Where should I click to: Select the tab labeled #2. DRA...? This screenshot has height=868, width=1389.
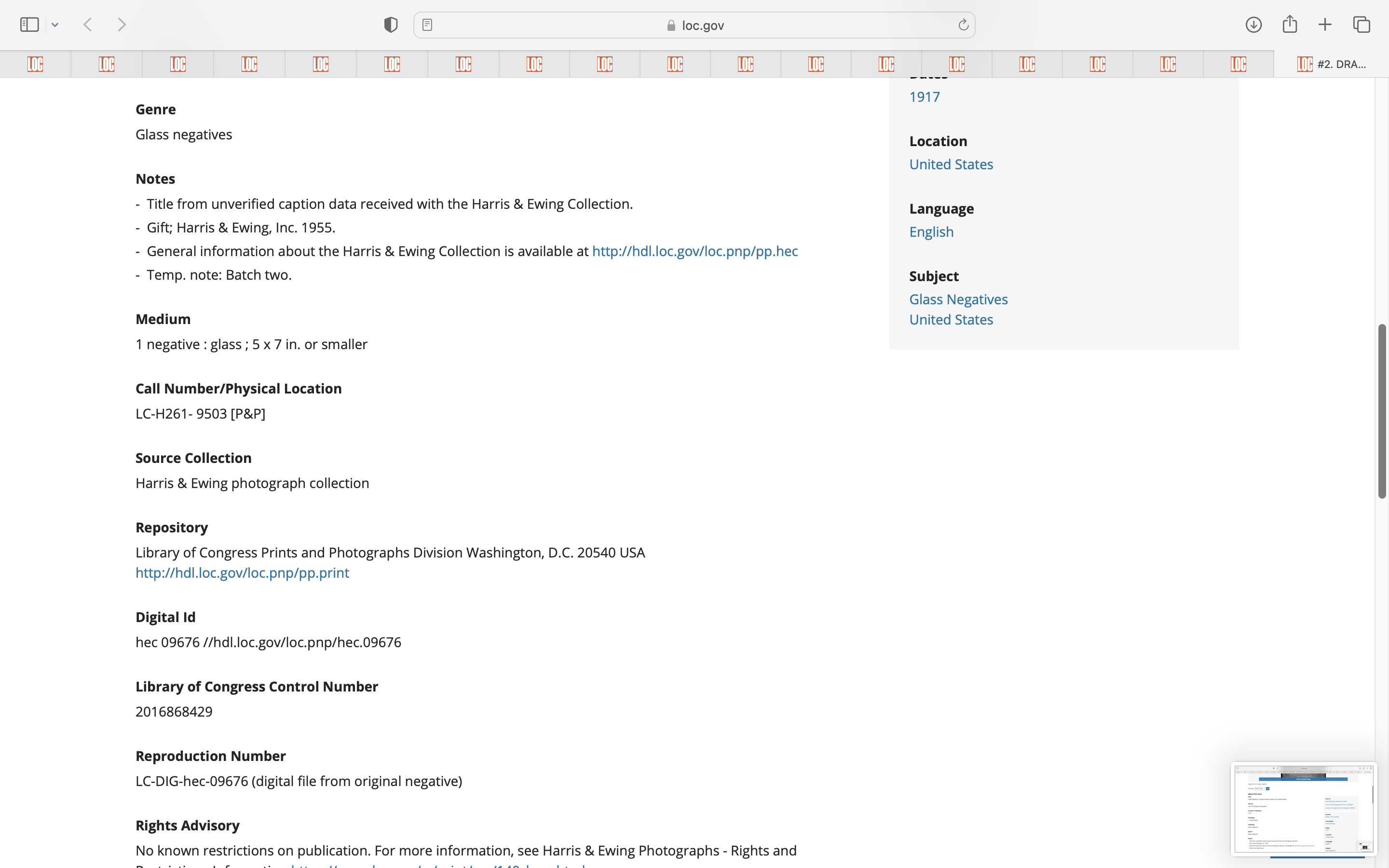[1331, 64]
